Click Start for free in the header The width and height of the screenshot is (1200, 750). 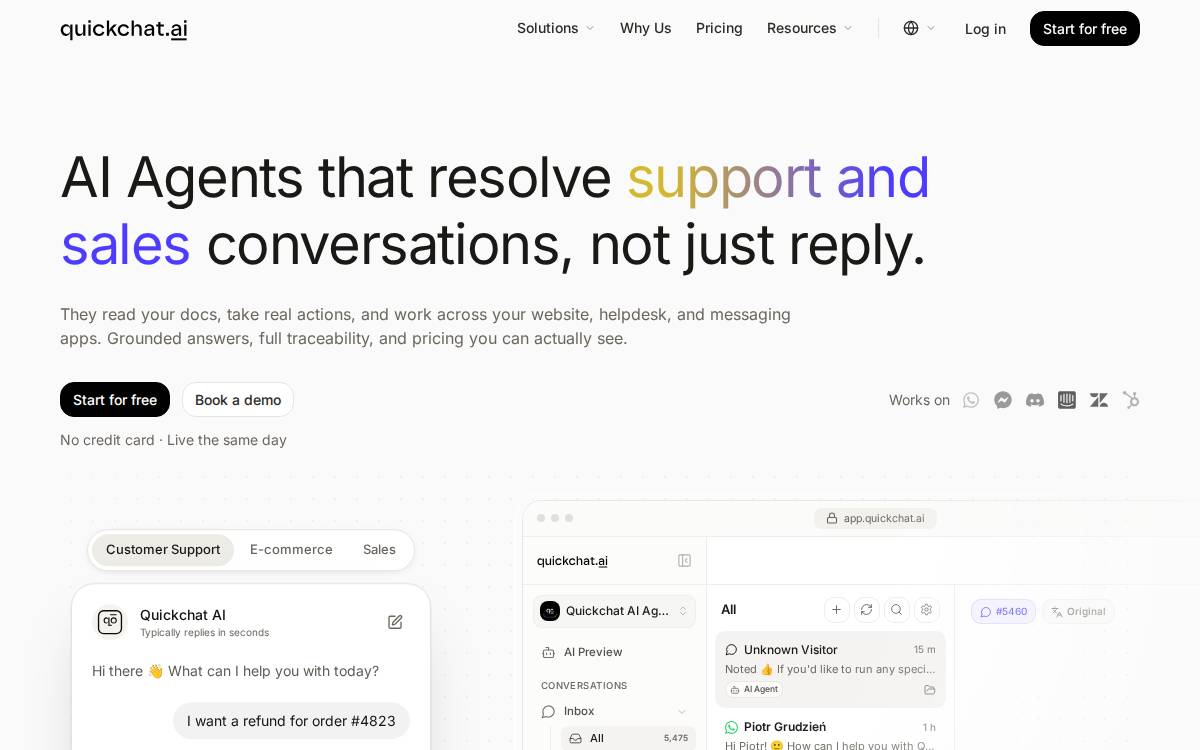point(1085,29)
